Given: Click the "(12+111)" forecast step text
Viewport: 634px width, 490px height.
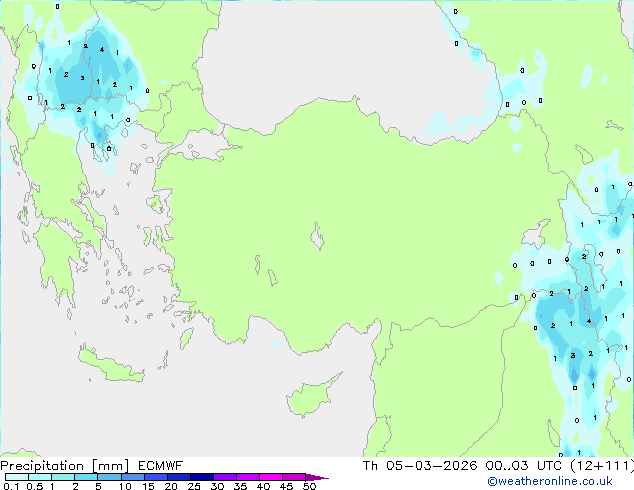Looking at the screenshot, I should [602, 466].
